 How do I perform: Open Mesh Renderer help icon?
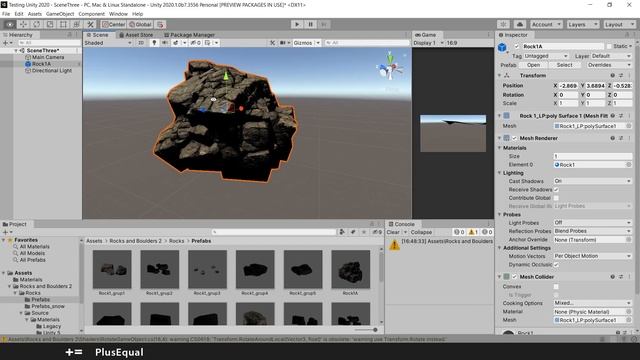pos(612,138)
